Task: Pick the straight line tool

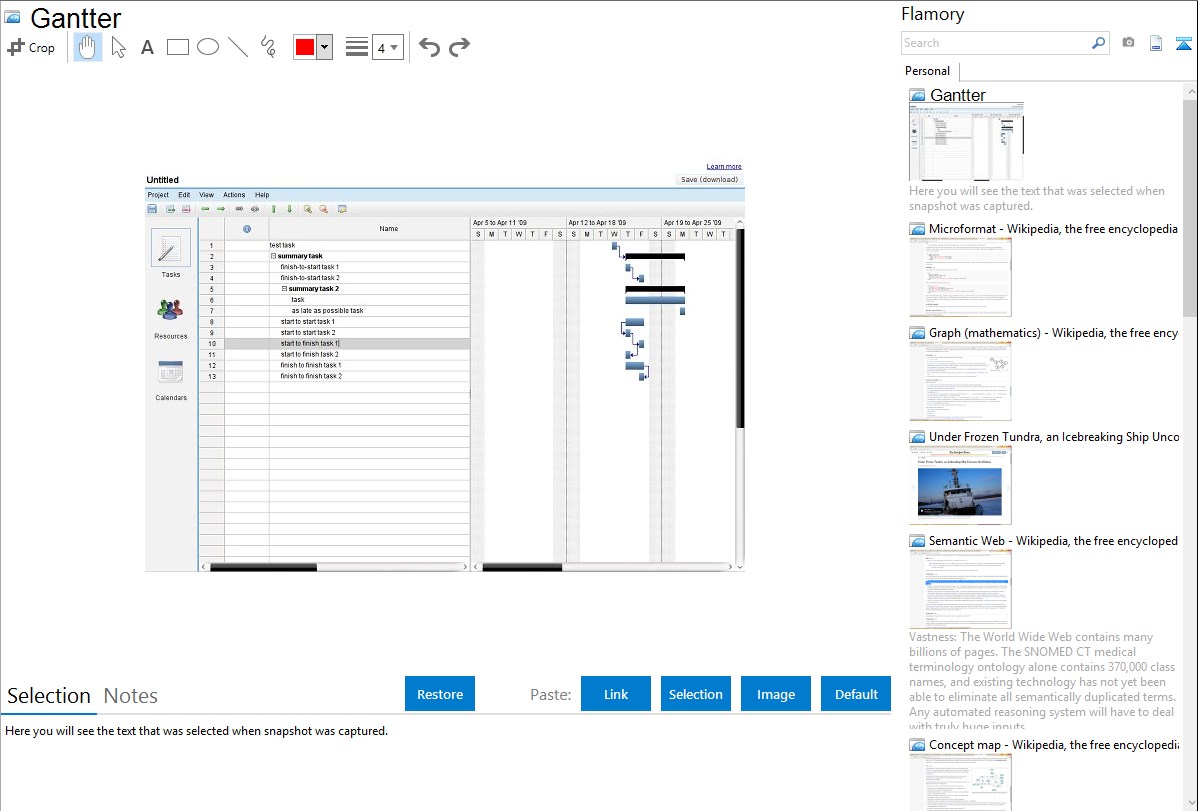Action: [x=238, y=47]
